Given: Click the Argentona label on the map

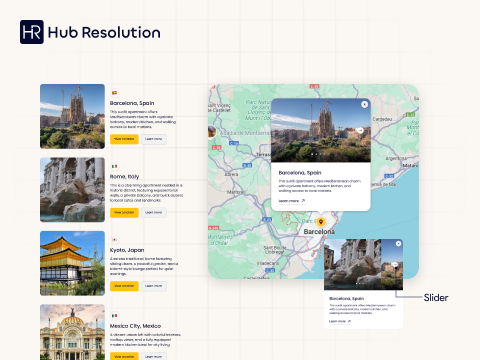Looking at the screenshot, I should click(396, 158).
